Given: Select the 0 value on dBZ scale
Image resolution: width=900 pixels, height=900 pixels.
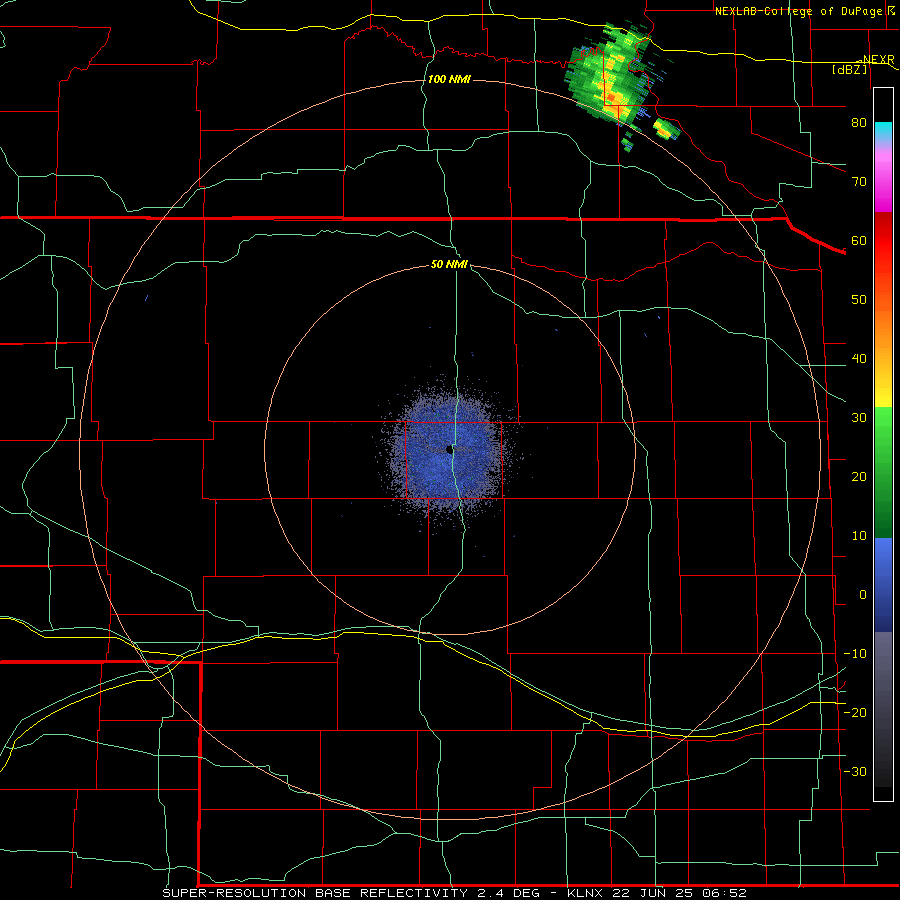Looking at the screenshot, I should (863, 595).
